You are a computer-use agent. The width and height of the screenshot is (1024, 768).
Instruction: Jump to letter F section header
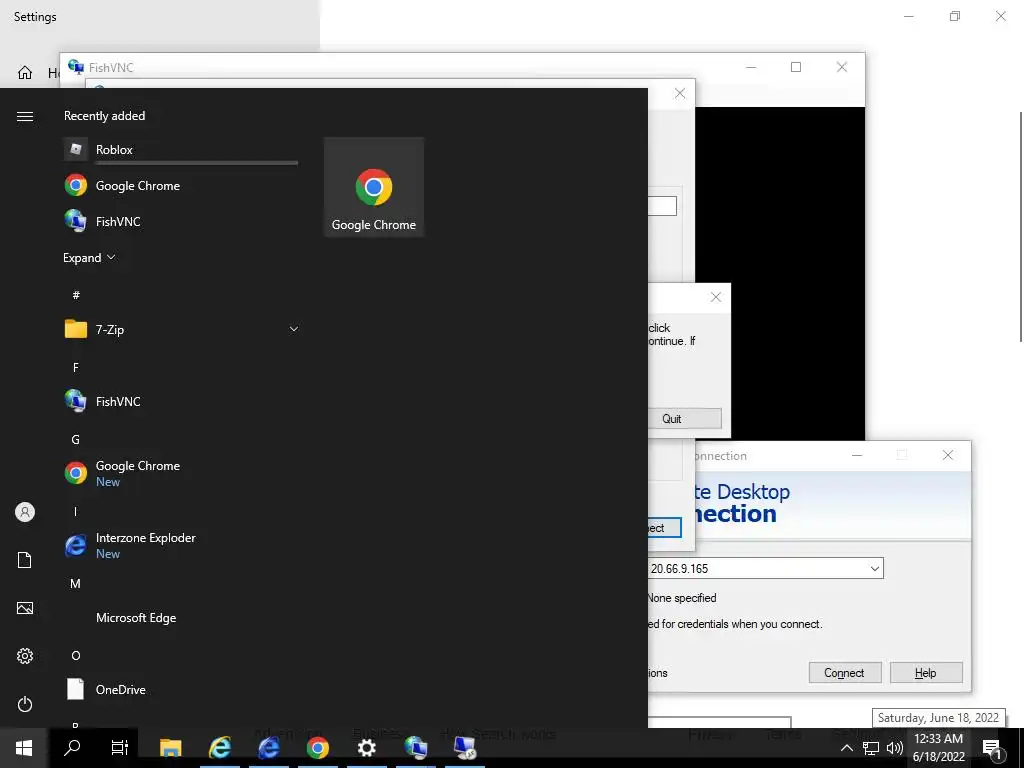(76, 367)
